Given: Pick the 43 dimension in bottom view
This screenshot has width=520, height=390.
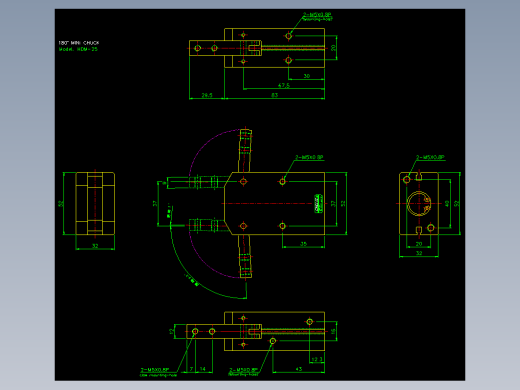Looking at the screenshot, I should (299, 369).
